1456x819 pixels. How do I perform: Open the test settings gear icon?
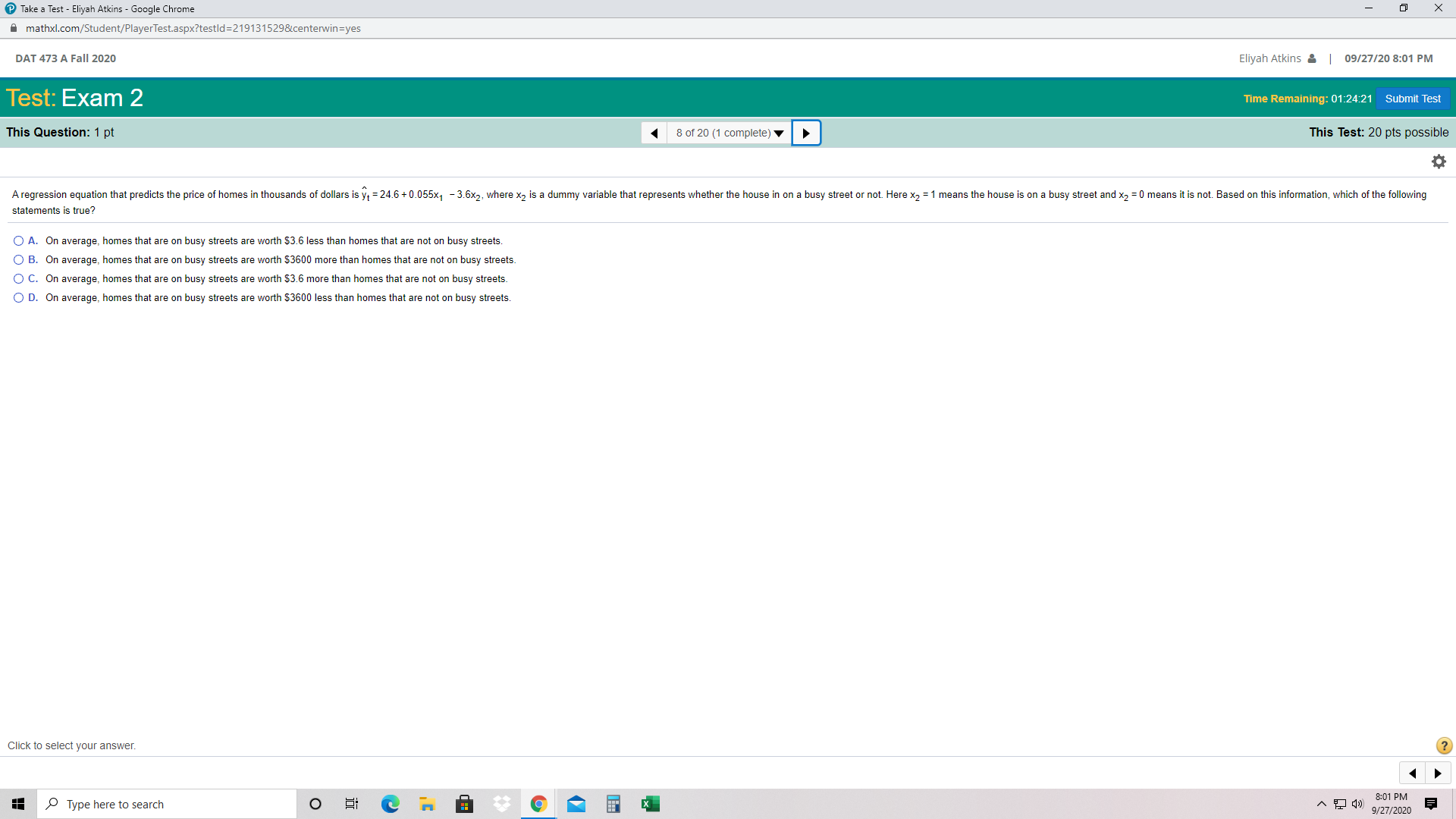(x=1439, y=161)
